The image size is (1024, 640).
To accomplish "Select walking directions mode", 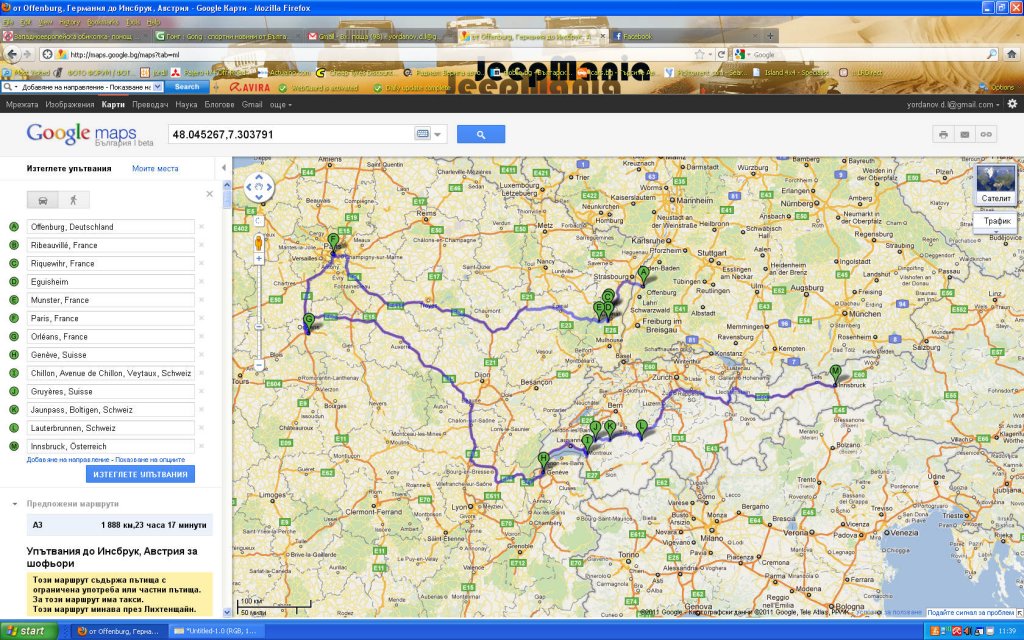I will point(73,200).
